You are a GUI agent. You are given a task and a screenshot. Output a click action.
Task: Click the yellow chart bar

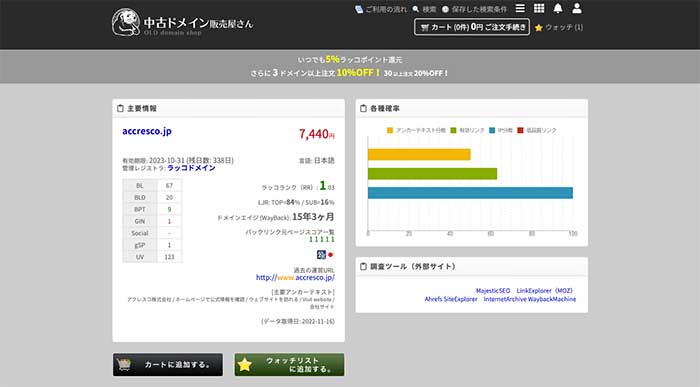tap(419, 154)
